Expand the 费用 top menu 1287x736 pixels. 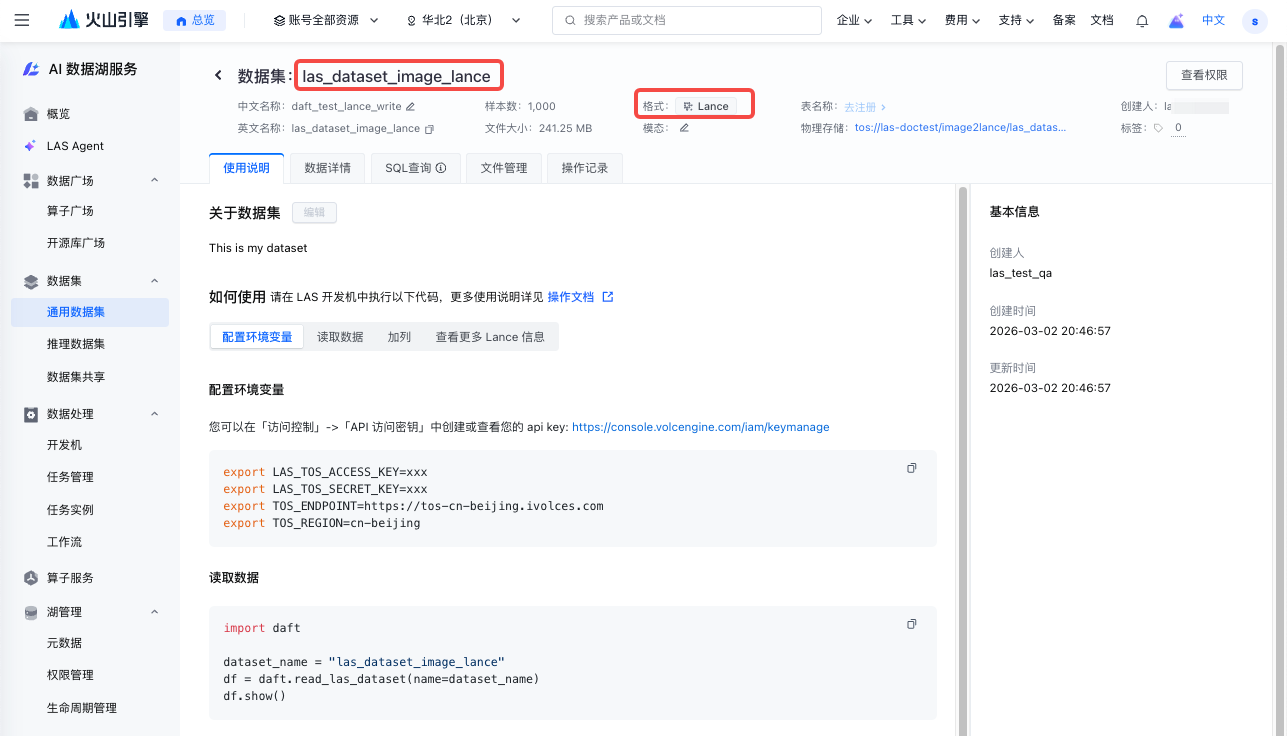point(962,20)
